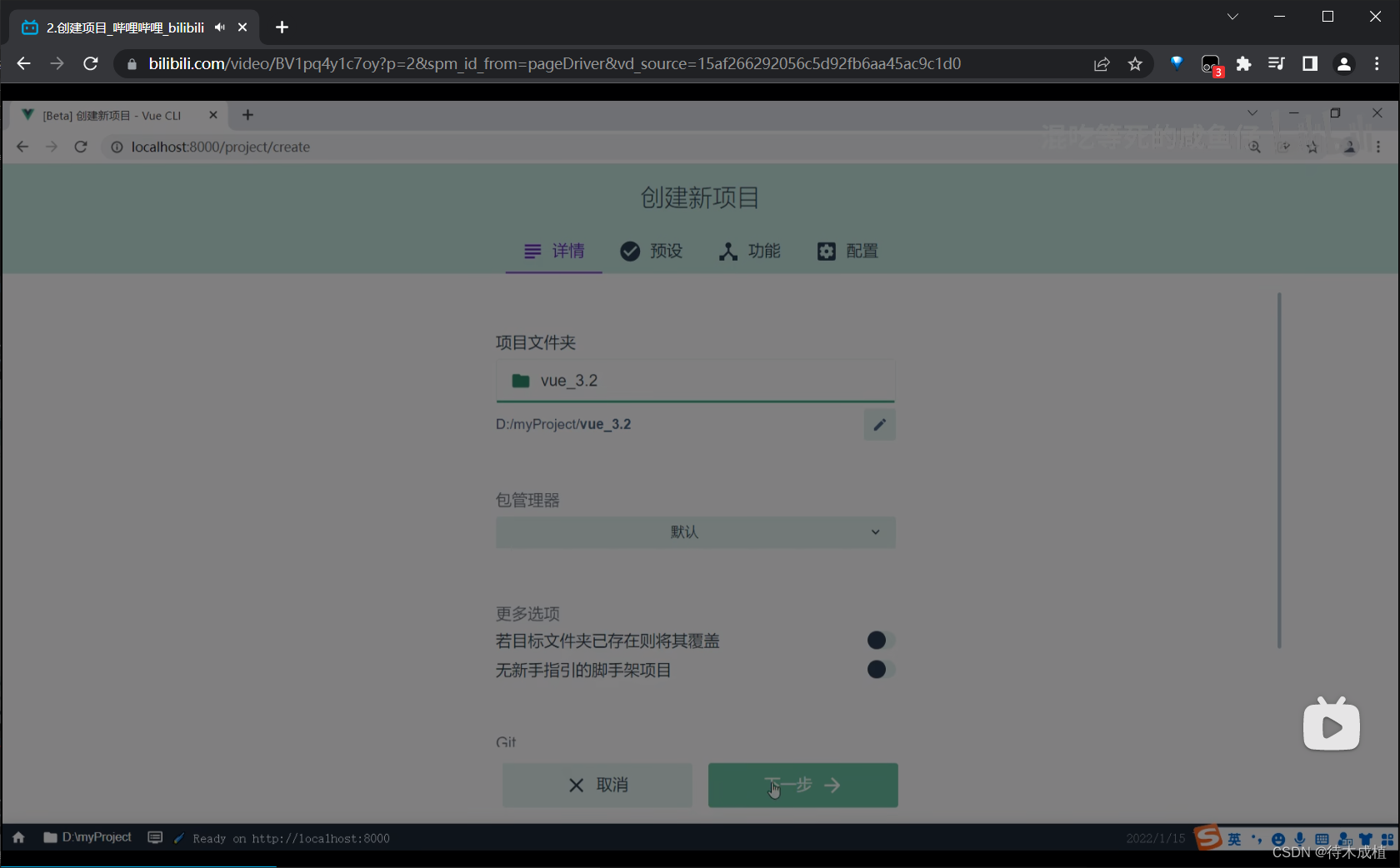Select the 预设 tab
This screenshot has height=868, width=1400.
[x=652, y=252]
